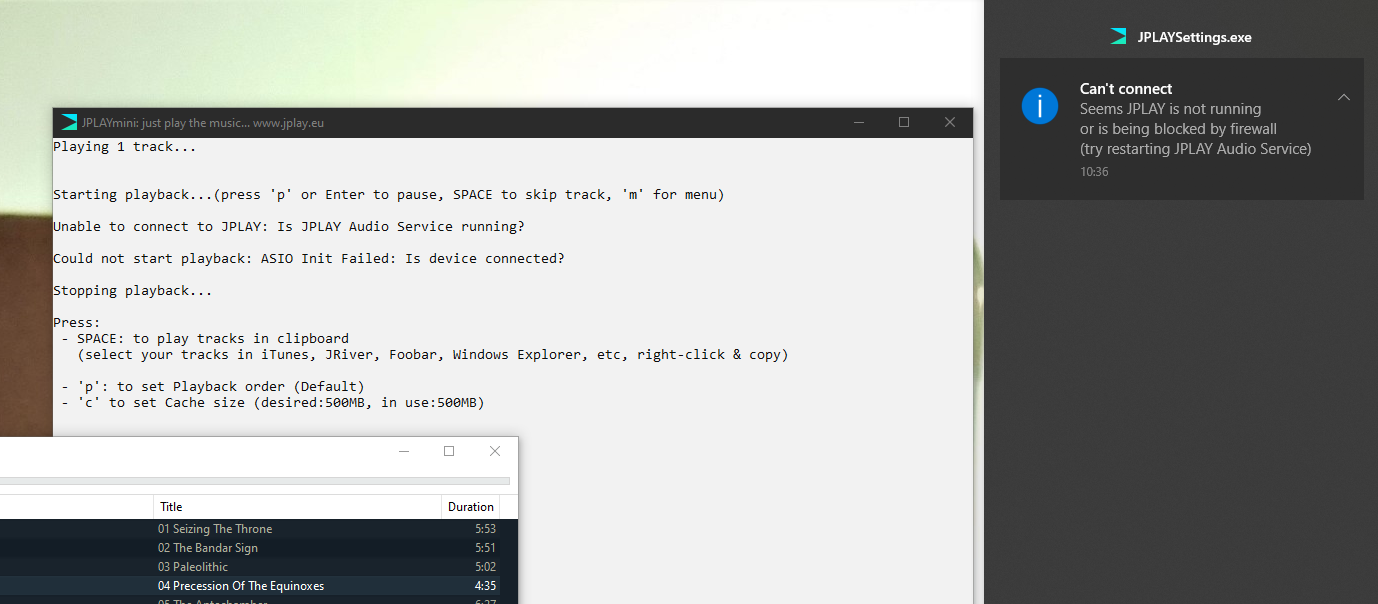
Task: Sort tracks by the Duration column
Action: 470,507
